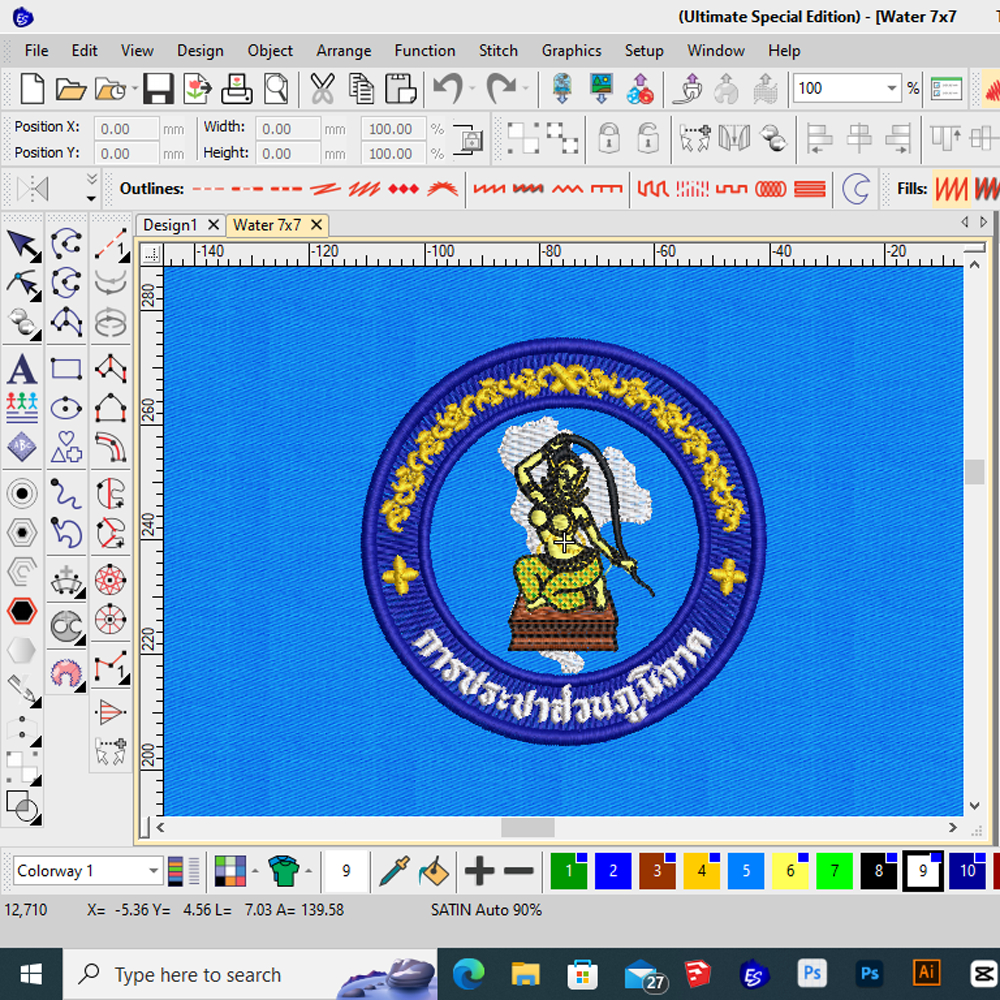Select the Lettering 'A' tool

[x=22, y=369]
